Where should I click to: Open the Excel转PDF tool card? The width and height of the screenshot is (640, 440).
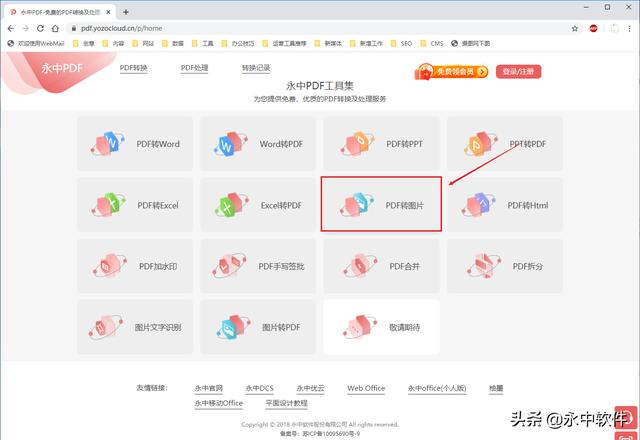(x=258, y=205)
